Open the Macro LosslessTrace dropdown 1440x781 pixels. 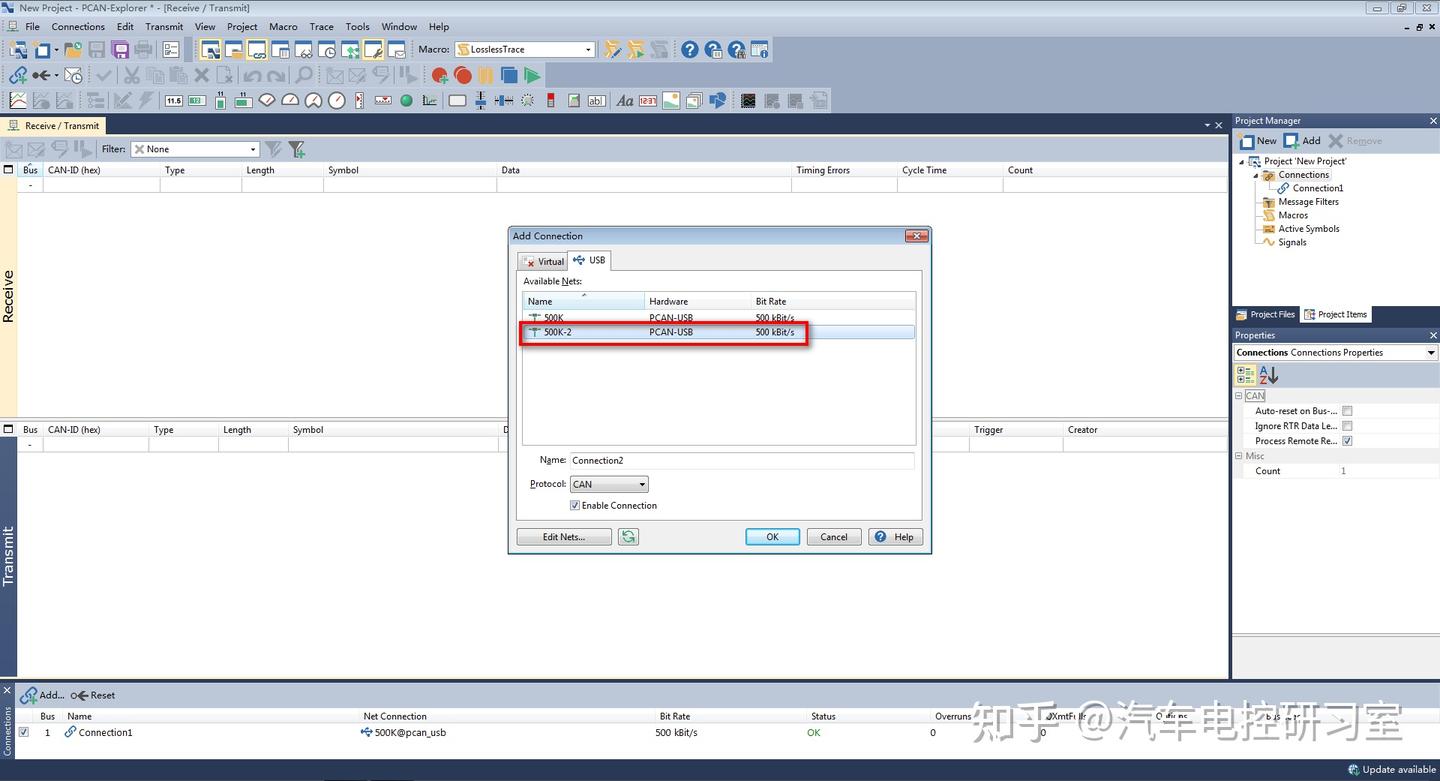pos(525,49)
